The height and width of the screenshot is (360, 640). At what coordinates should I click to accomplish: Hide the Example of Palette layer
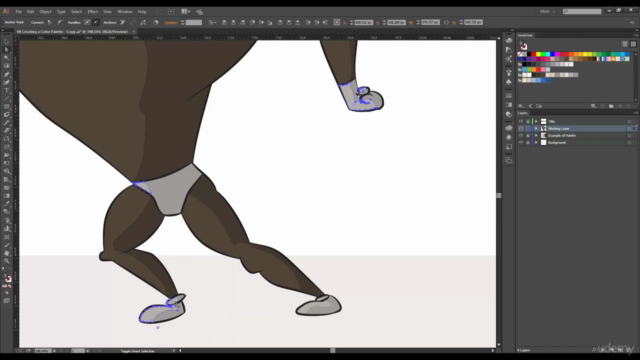[x=520, y=136]
